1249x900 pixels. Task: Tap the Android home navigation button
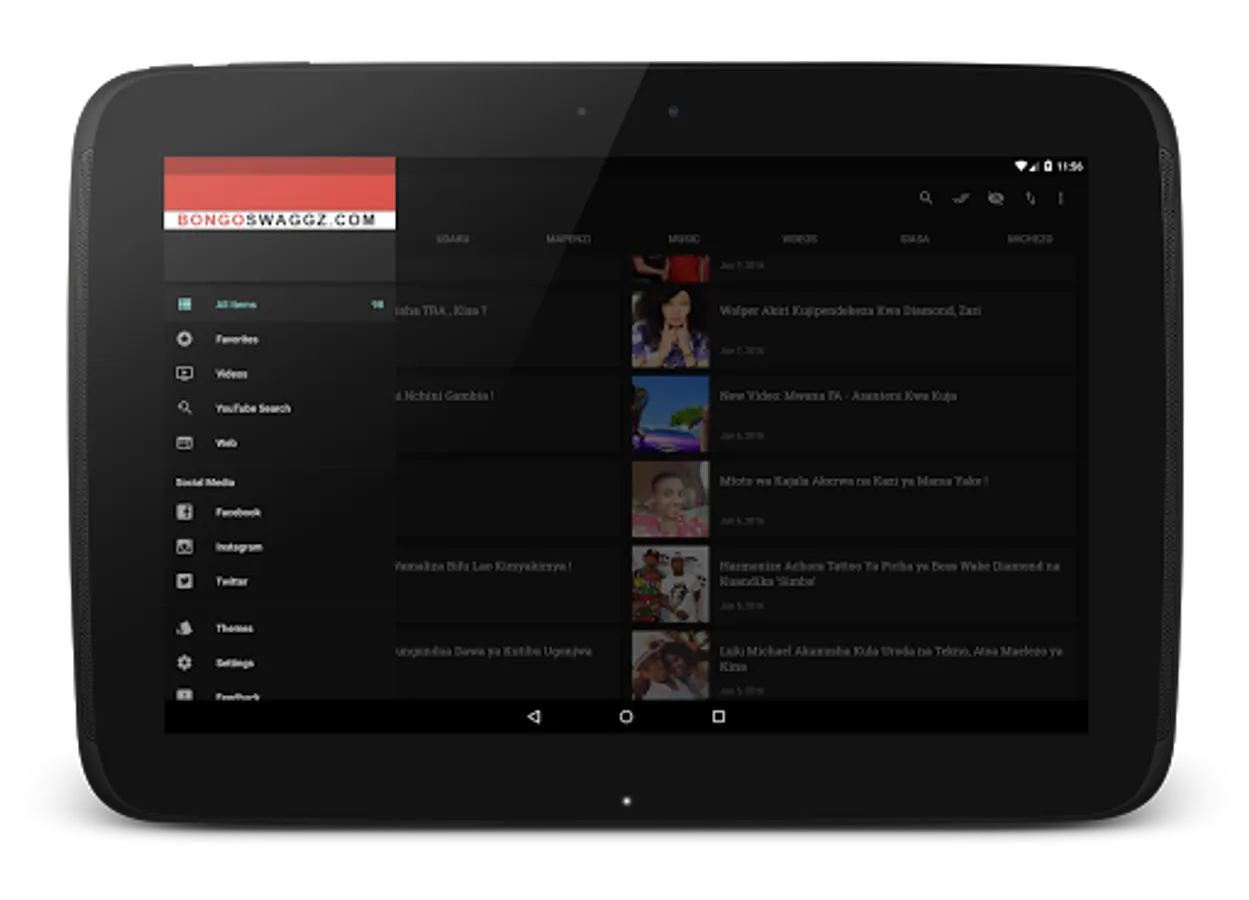(x=626, y=717)
